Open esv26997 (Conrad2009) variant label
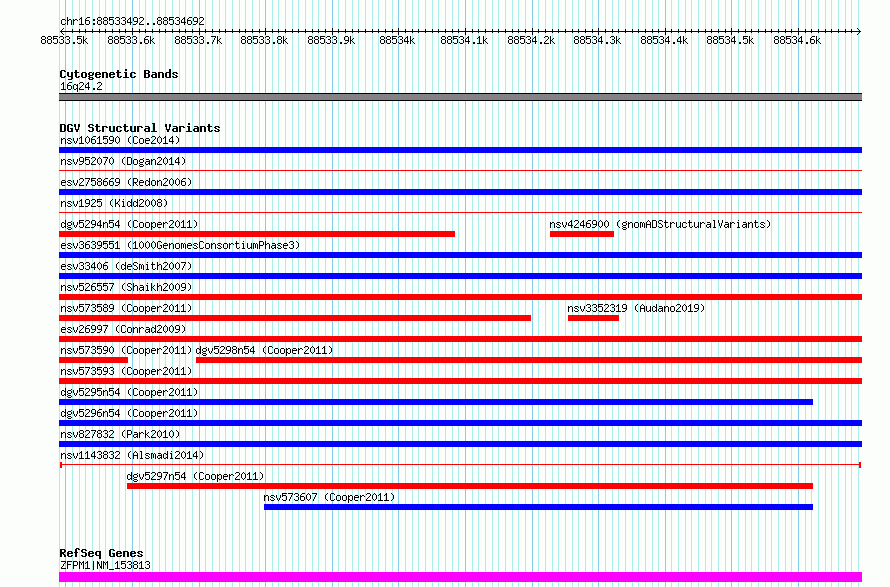The image size is (890, 587). tap(123, 329)
